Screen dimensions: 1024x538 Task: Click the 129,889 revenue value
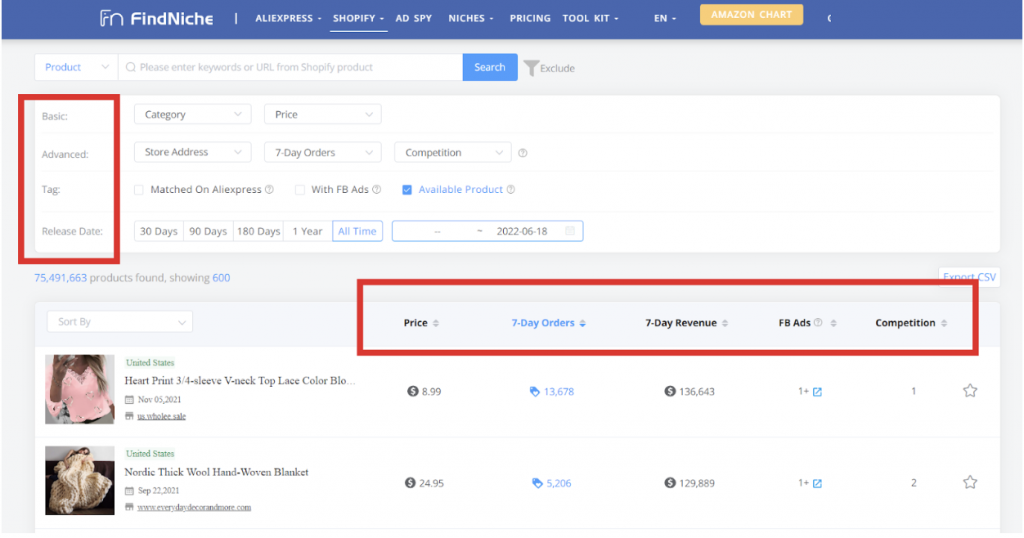pos(697,483)
